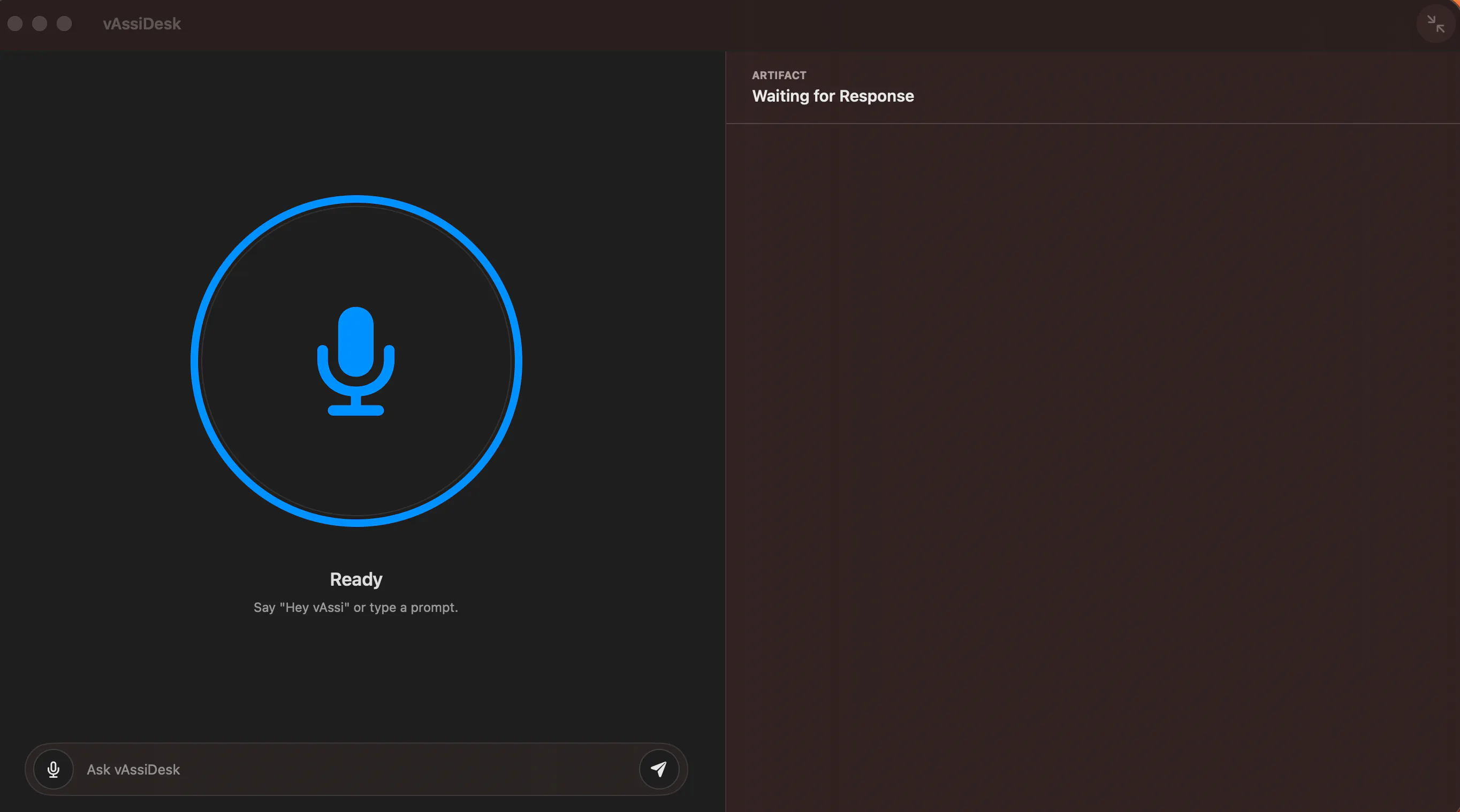
Task: Click the ARTIFACT label
Action: [779, 75]
